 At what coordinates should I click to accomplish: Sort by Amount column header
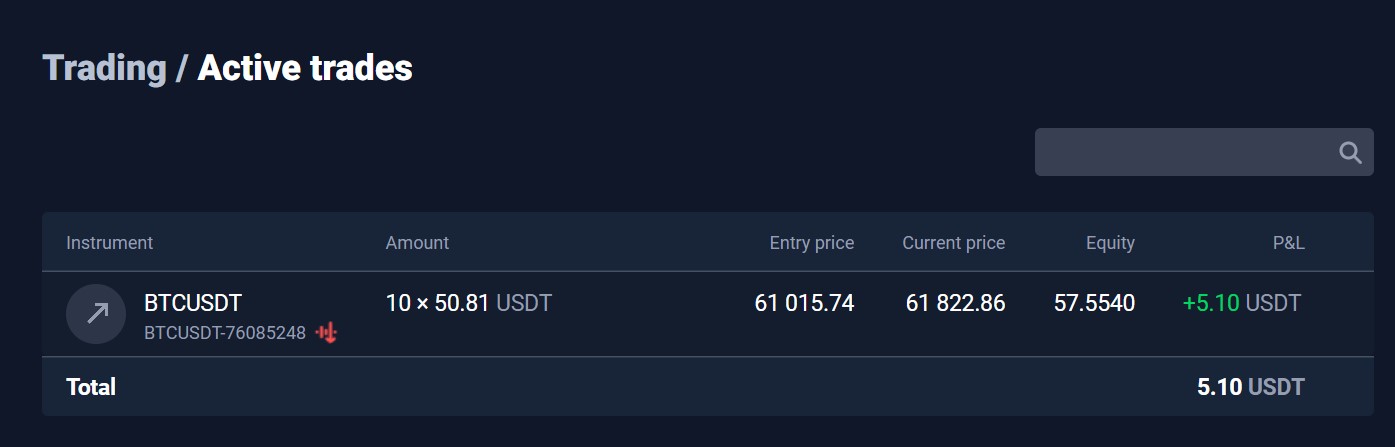(417, 243)
